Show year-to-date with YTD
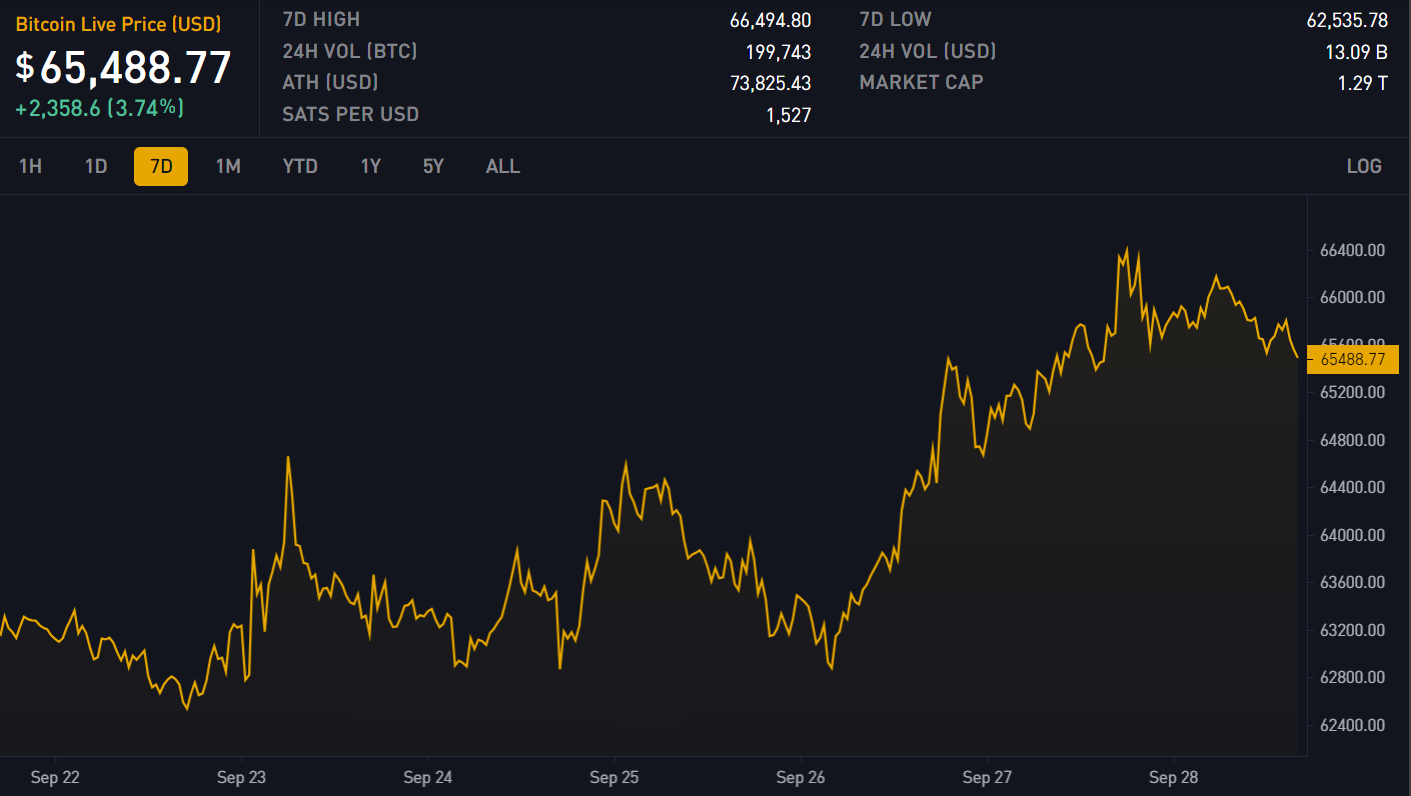 point(300,166)
